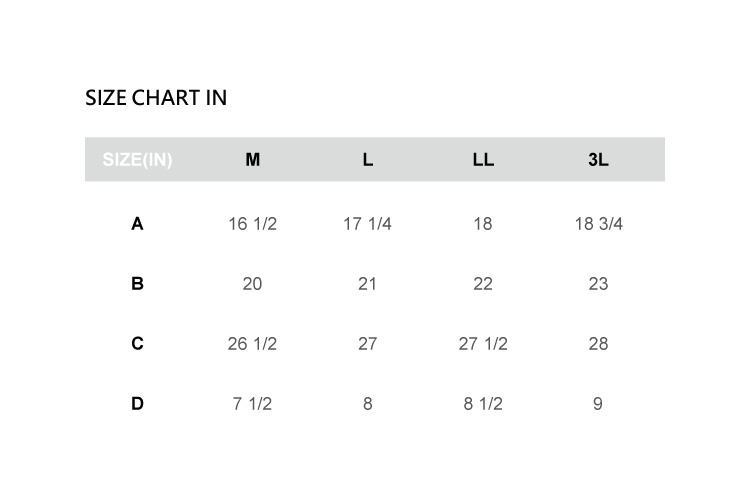
Task: Select value 28 in row C
Action: pos(598,344)
